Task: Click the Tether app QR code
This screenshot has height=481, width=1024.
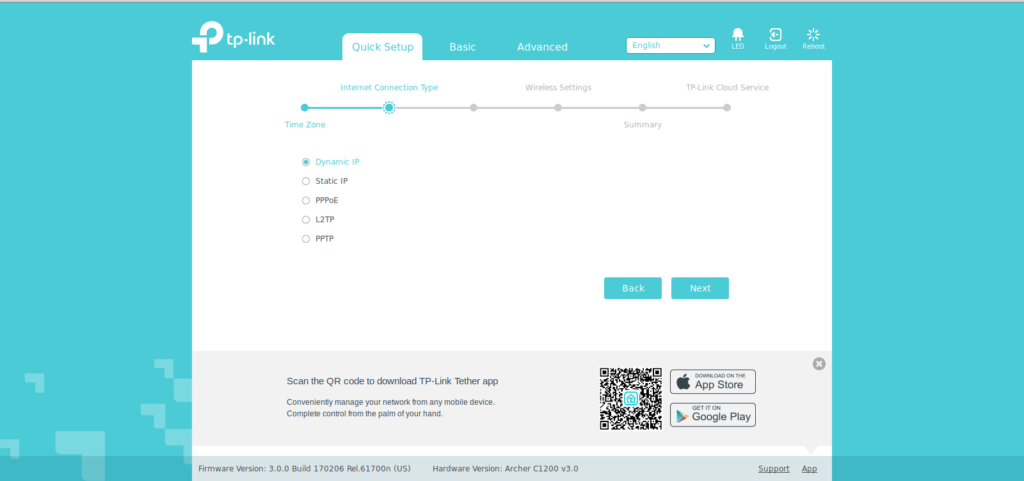Action: coord(630,398)
